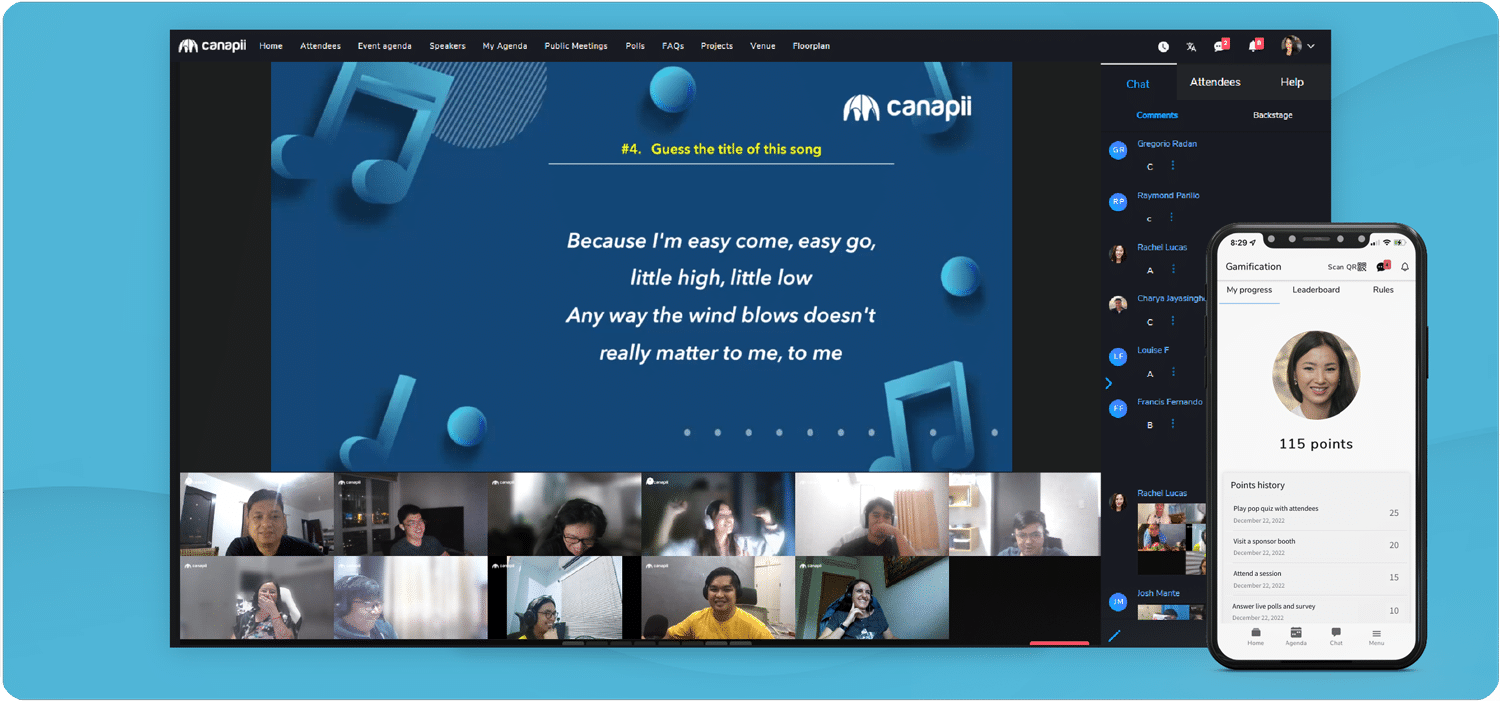Select Leaderboard tab on phone

tap(1316, 290)
